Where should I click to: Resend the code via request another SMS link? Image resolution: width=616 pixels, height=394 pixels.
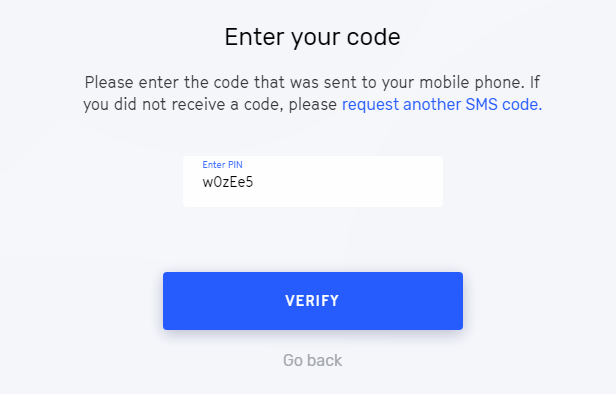(442, 104)
